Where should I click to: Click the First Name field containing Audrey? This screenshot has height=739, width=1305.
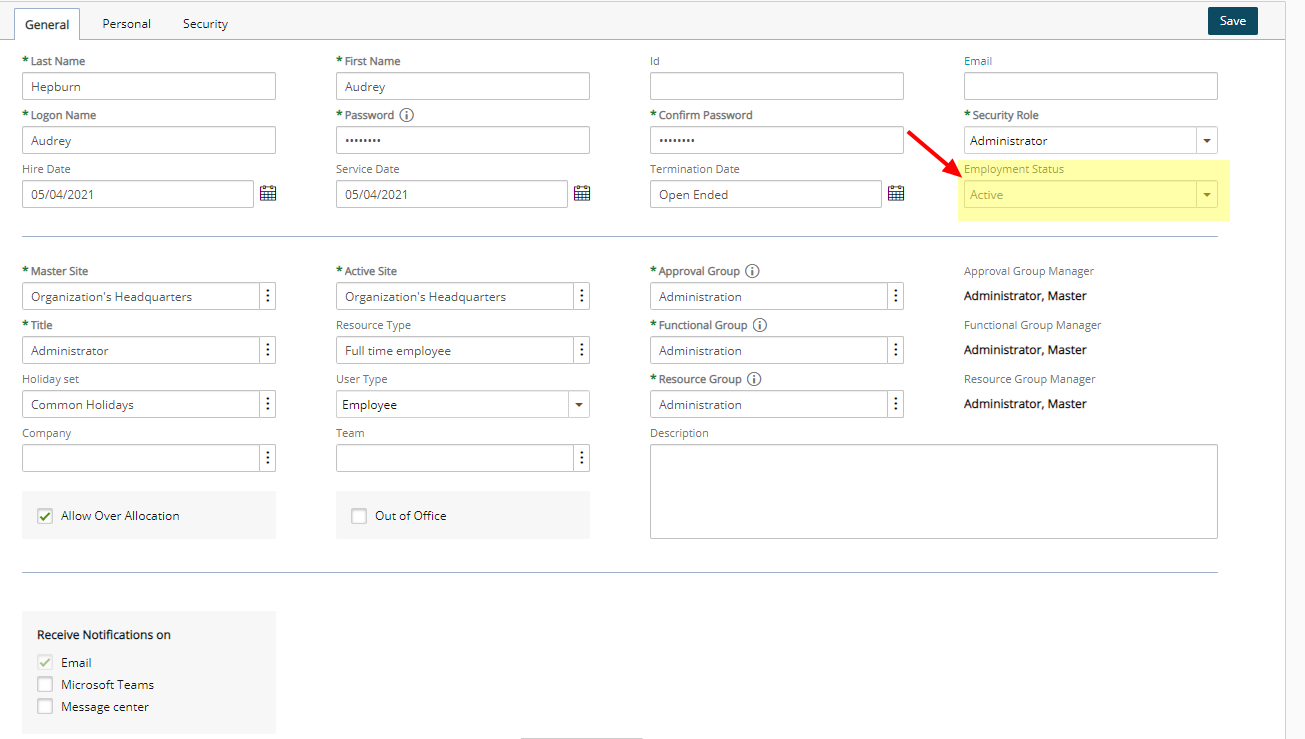463,87
